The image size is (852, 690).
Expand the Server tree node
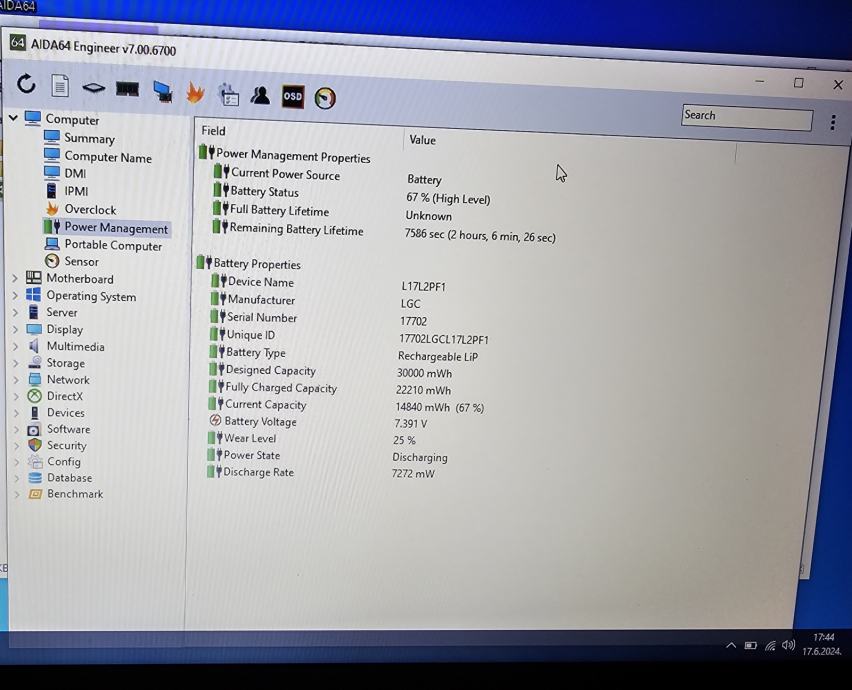point(15,312)
